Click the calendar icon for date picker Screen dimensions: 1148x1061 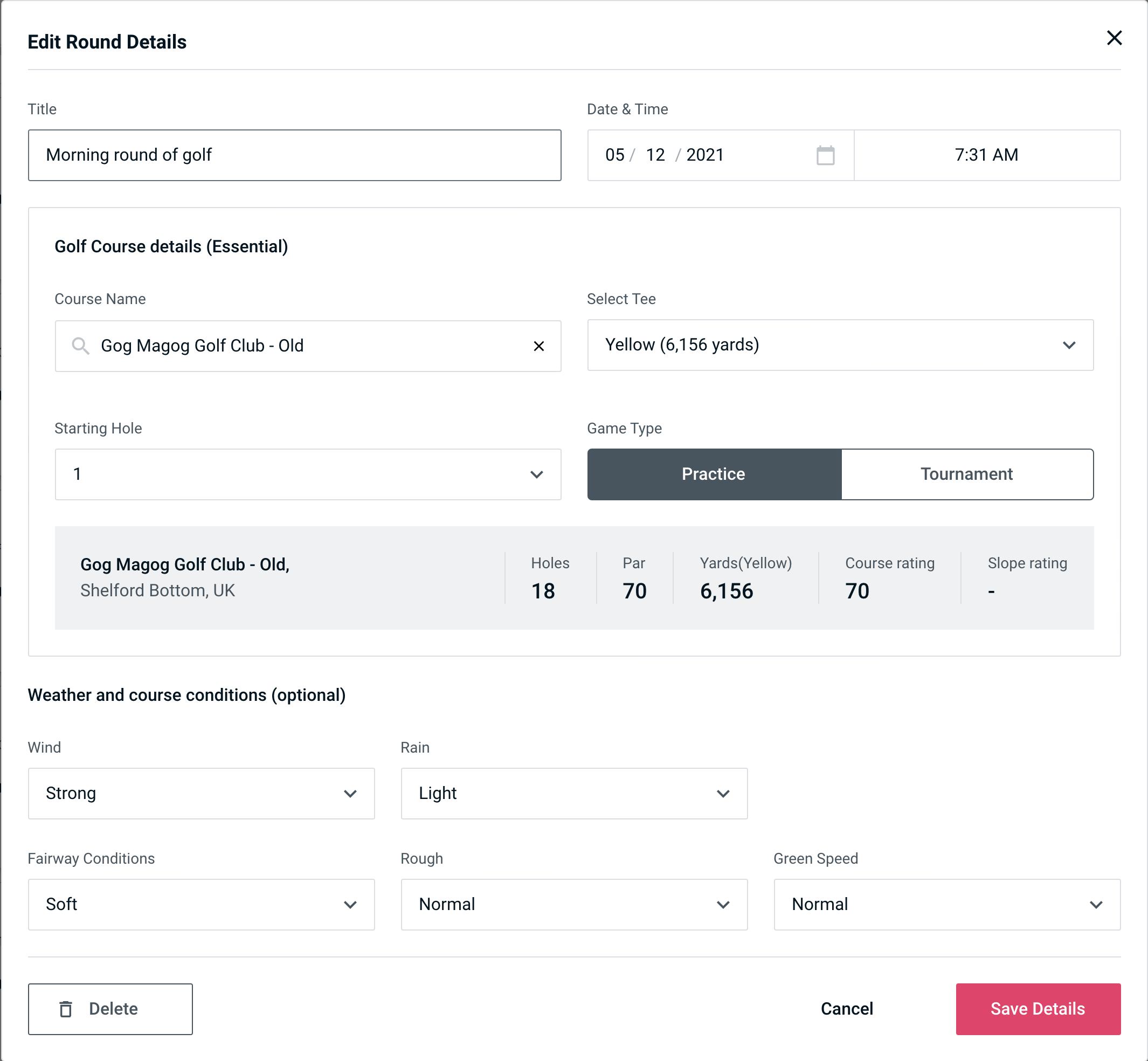click(826, 155)
